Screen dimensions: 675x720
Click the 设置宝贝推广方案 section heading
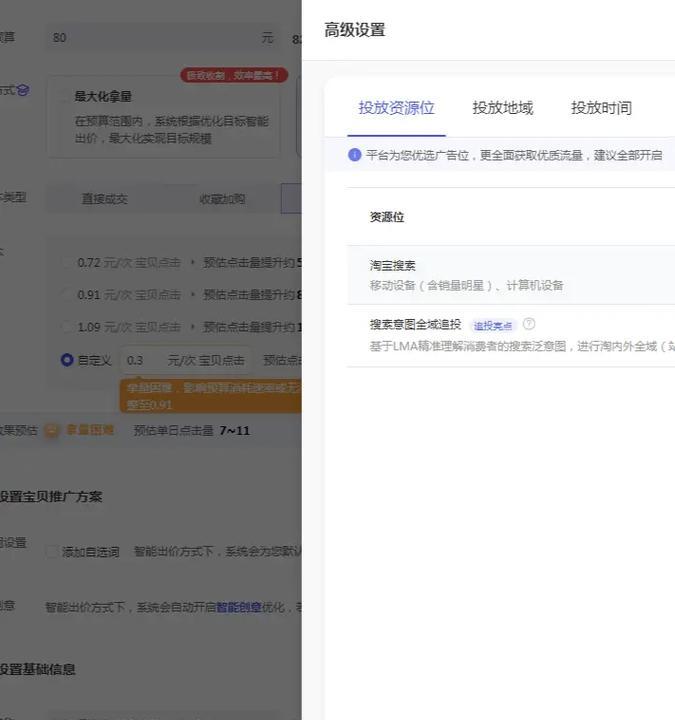[x=51, y=497]
